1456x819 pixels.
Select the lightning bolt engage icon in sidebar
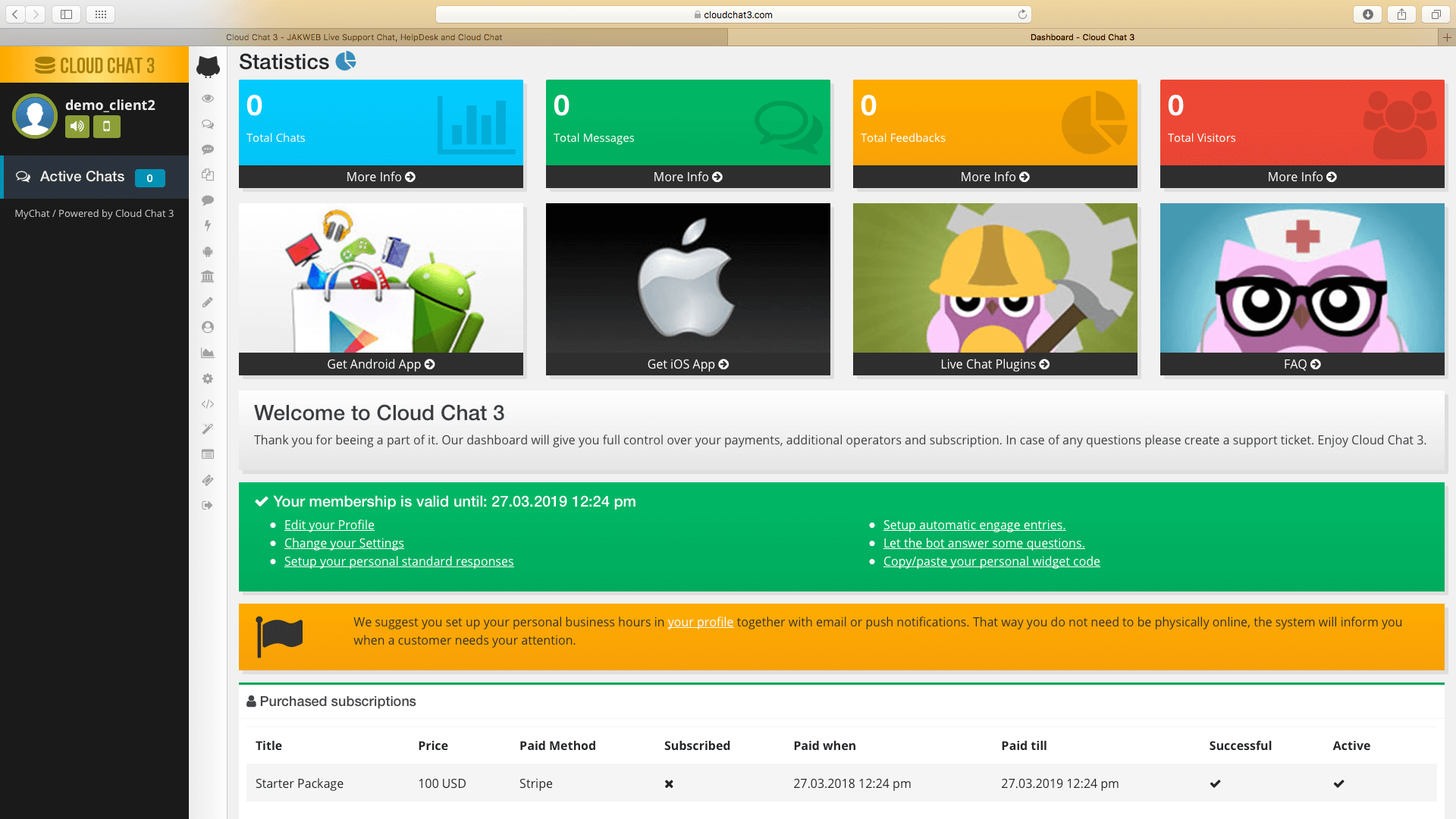tap(208, 225)
